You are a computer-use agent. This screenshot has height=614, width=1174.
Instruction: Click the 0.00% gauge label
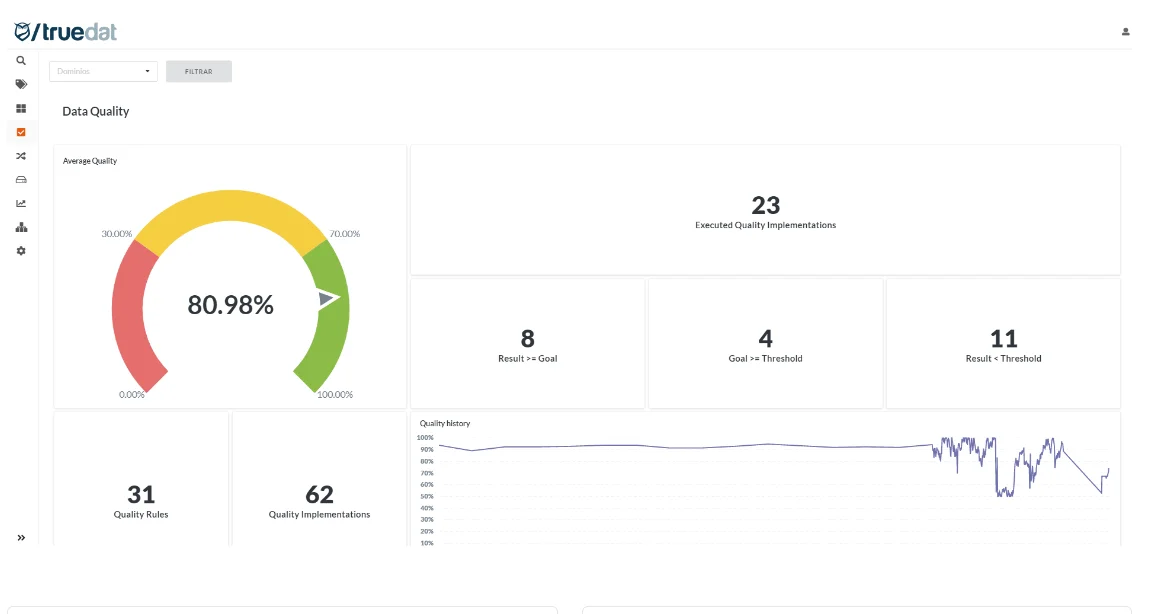[x=132, y=395]
